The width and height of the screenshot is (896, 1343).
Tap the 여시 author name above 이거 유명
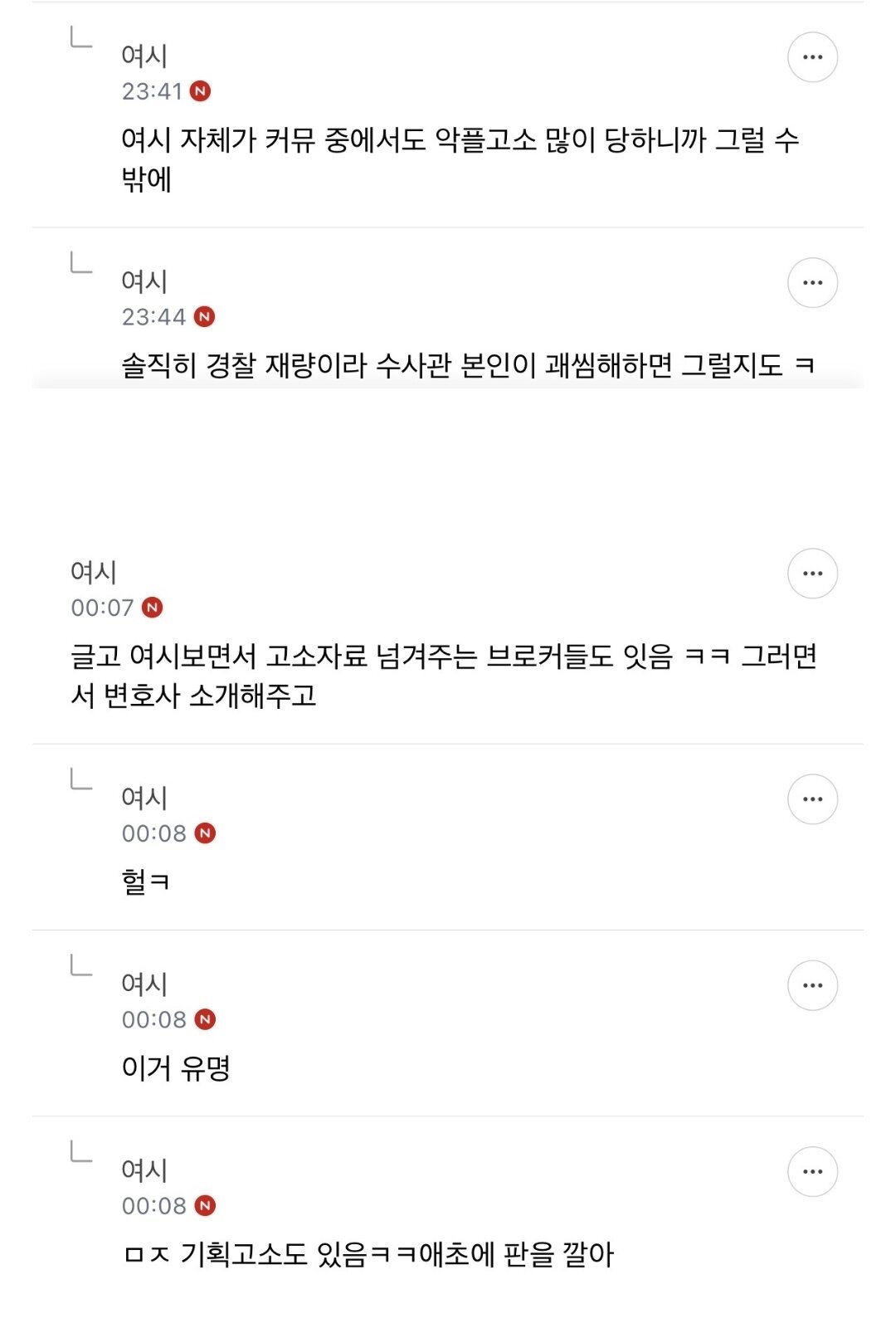click(144, 984)
